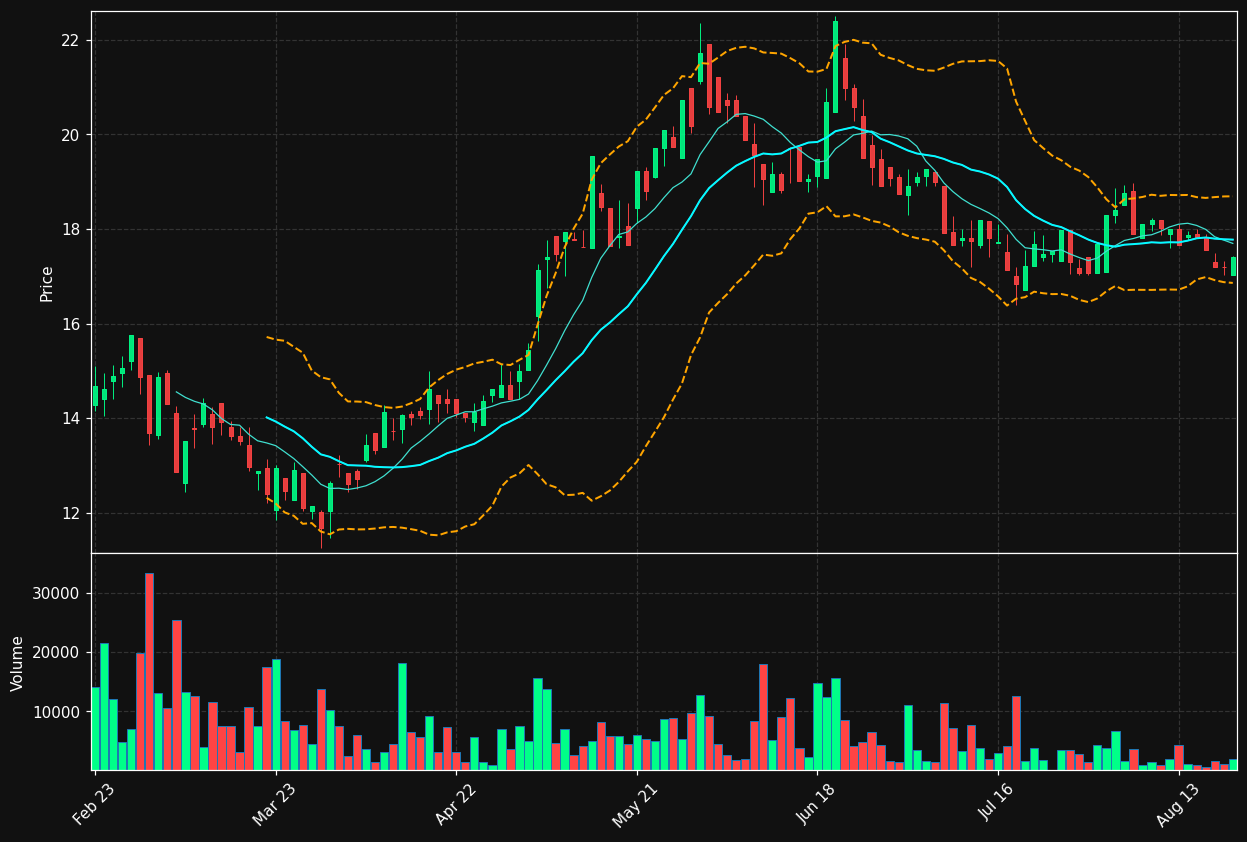Click the 20000 volume tick label
The width and height of the screenshot is (1247, 842).
click(x=57, y=653)
